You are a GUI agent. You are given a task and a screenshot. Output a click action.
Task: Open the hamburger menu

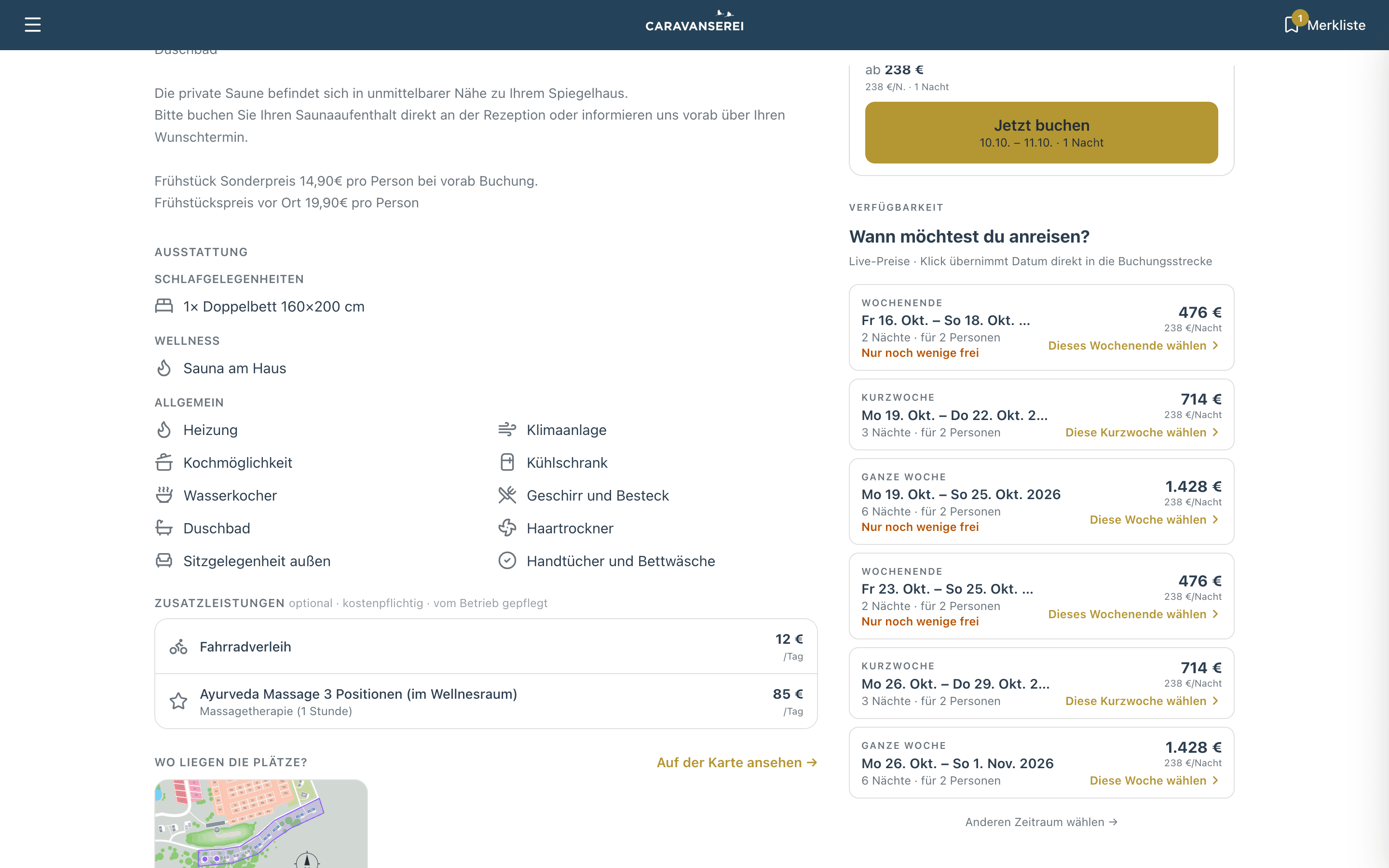click(x=33, y=25)
